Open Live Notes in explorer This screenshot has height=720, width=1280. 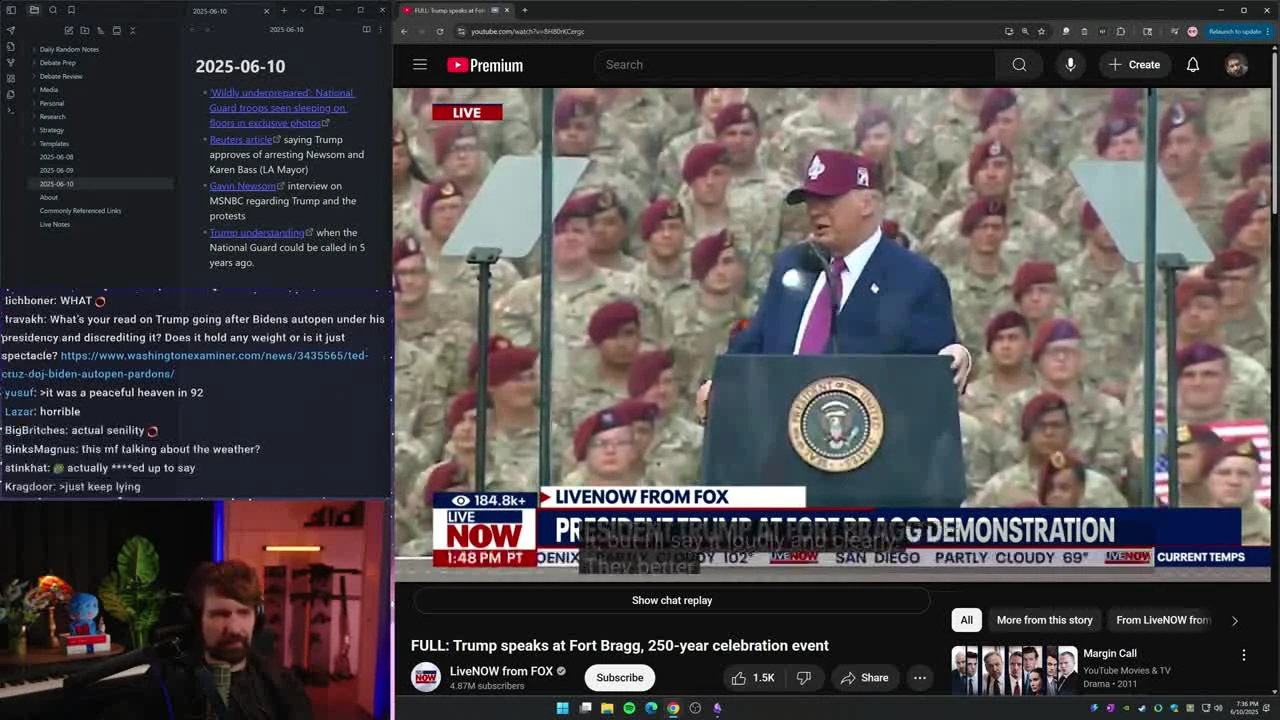[x=55, y=224]
